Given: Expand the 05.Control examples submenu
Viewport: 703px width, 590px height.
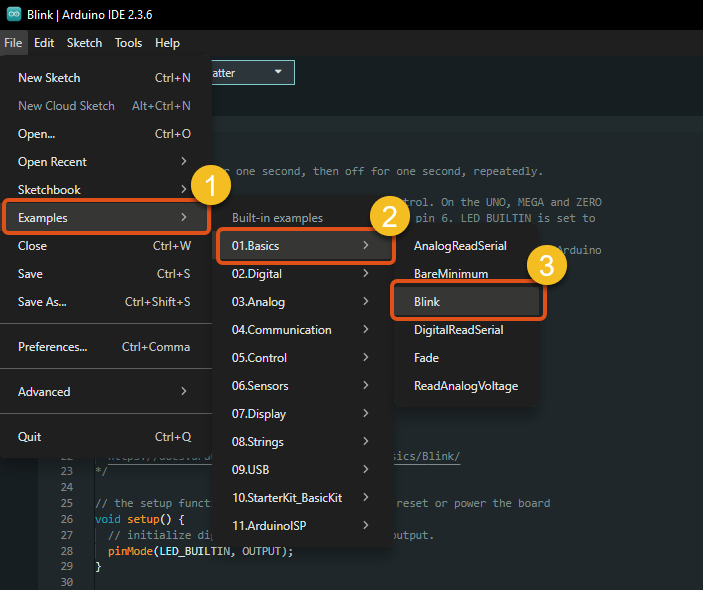Looking at the screenshot, I should click(x=303, y=358).
